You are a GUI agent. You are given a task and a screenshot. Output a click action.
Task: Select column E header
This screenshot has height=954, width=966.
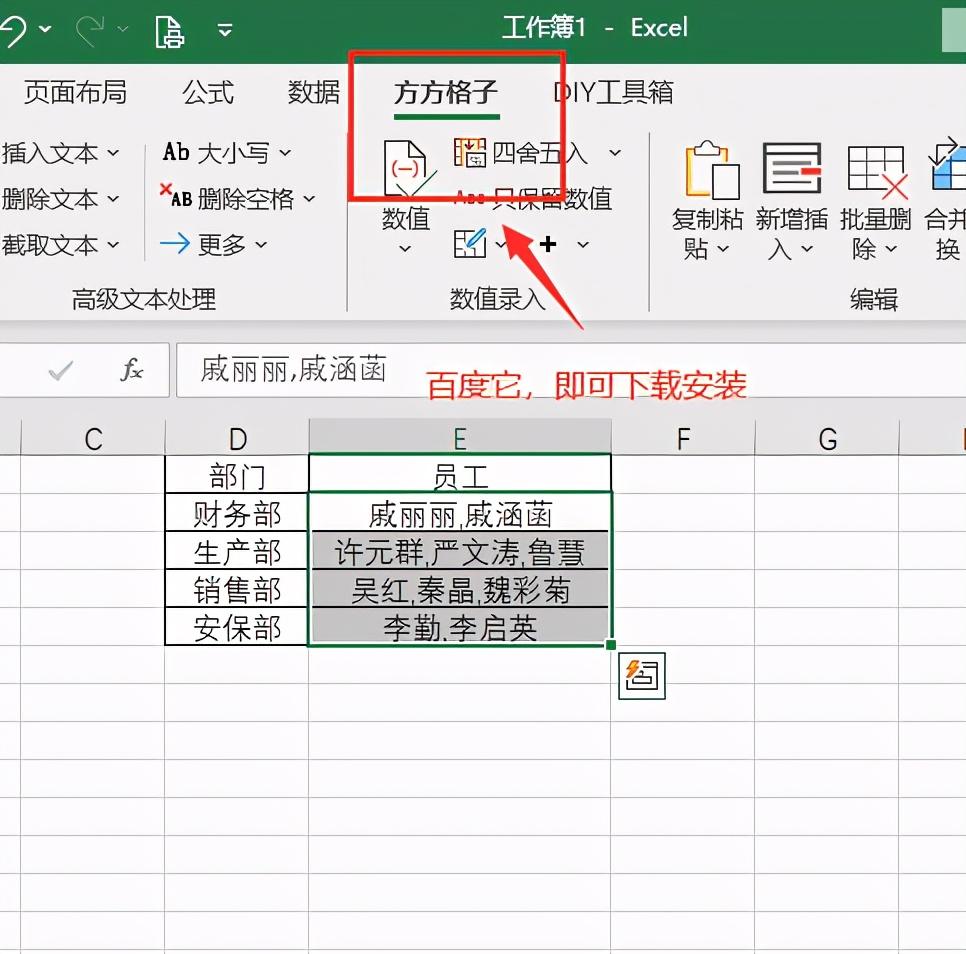coord(460,438)
